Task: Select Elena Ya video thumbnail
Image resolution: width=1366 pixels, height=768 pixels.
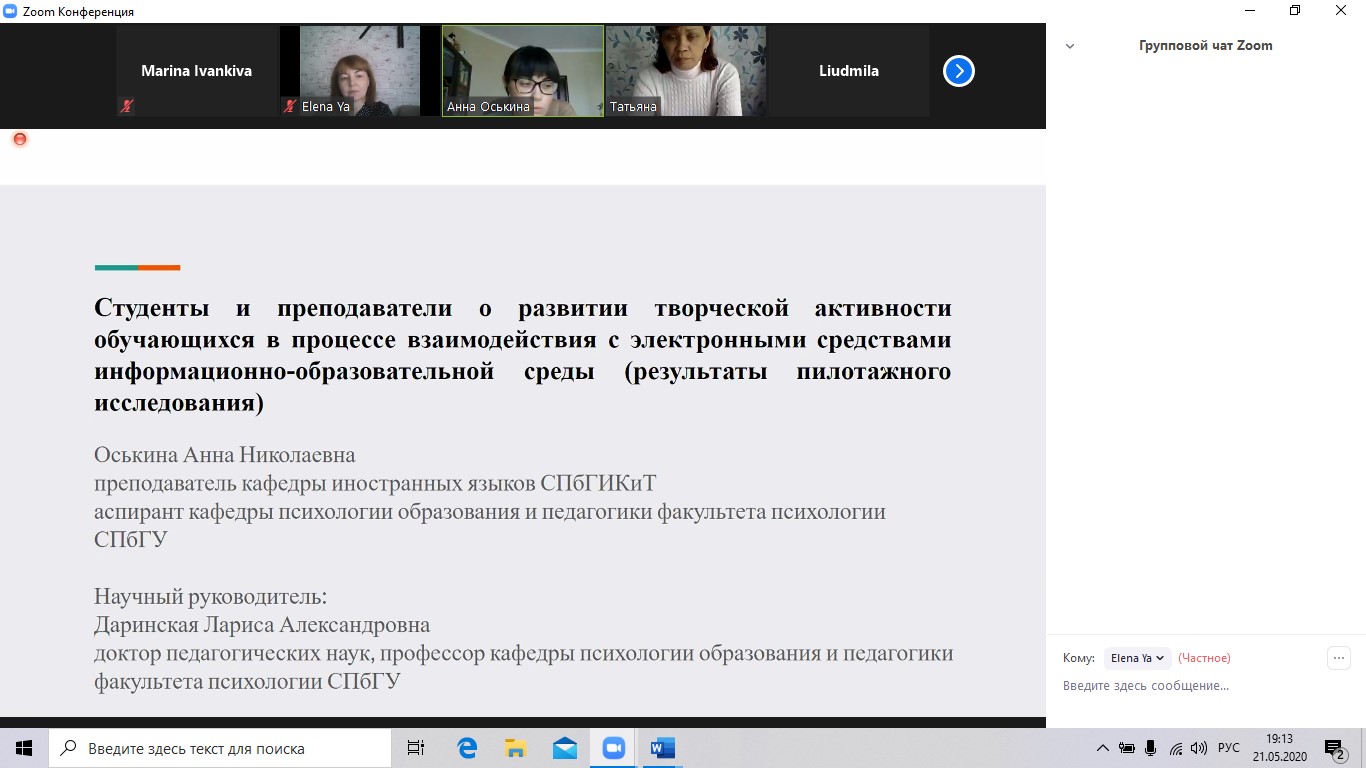Action: (x=360, y=71)
